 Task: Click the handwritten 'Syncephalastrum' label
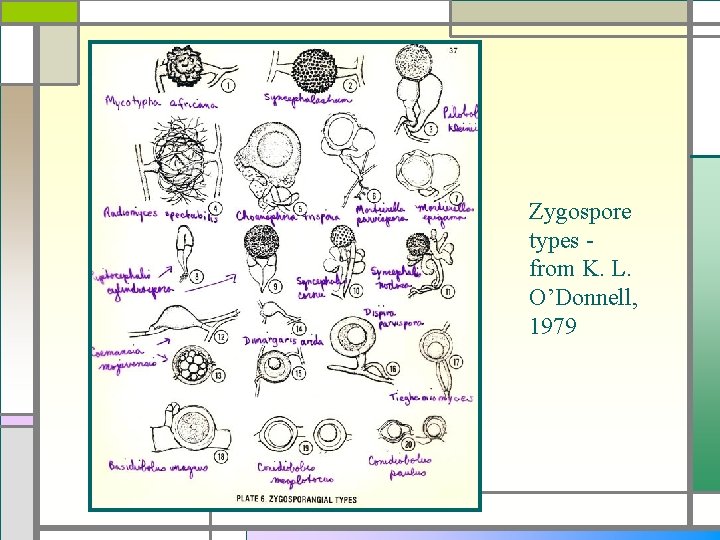tap(308, 99)
